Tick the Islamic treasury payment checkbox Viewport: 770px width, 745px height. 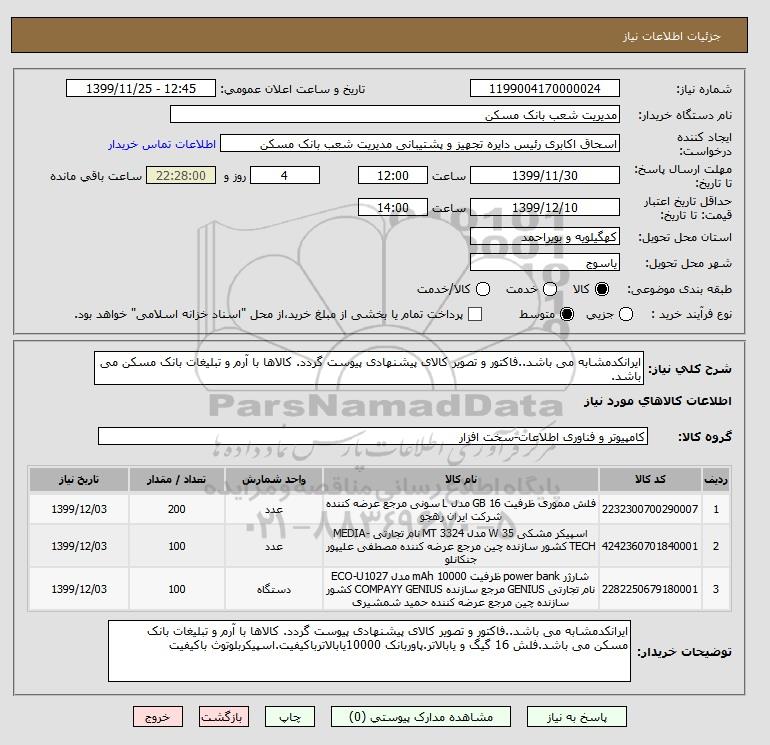pos(475,314)
